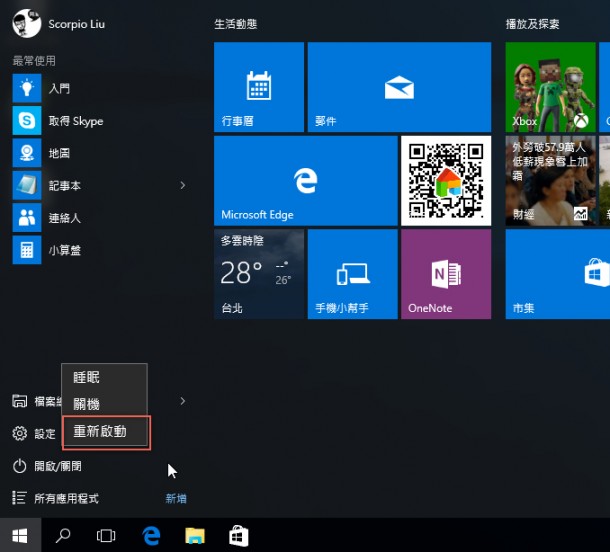
Task: Open the Microsoft Edge tile
Action: pyautogui.click(x=305, y=181)
